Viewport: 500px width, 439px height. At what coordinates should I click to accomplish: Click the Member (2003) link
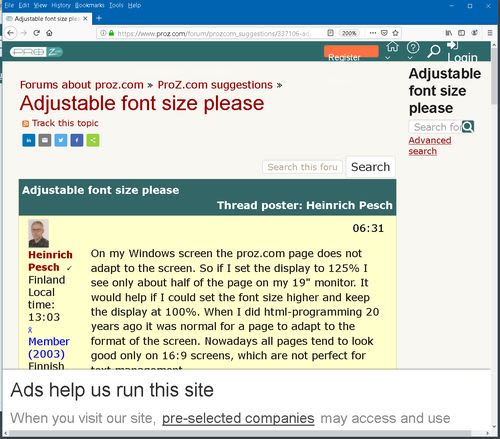click(49, 348)
